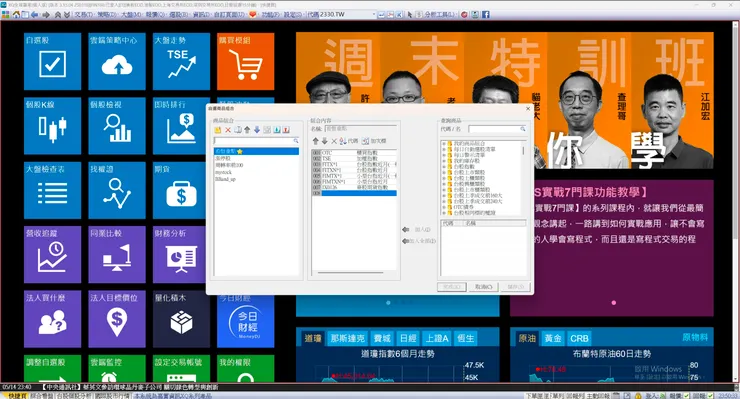
Task: Click the 加欄 button in 組合內容
Action: click(x=374, y=141)
